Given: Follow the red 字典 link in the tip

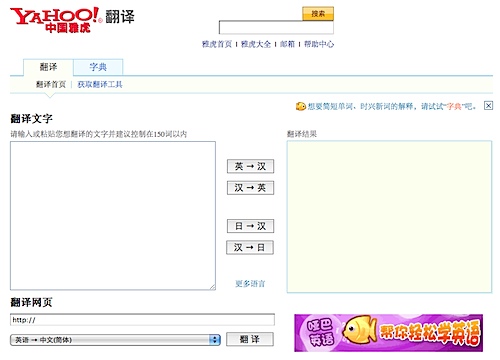Looking at the screenshot, I should (x=454, y=106).
